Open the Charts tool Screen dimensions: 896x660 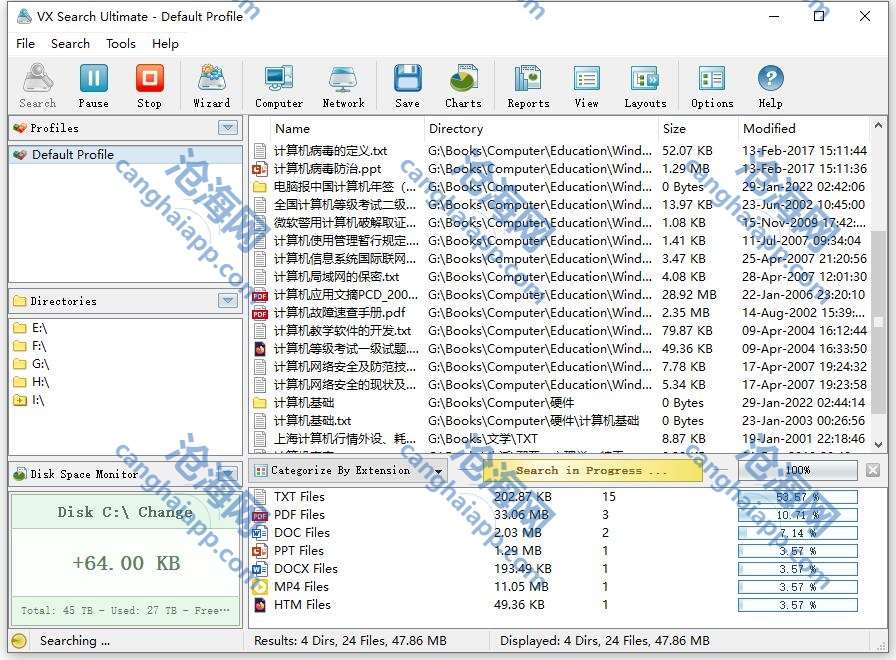[463, 85]
